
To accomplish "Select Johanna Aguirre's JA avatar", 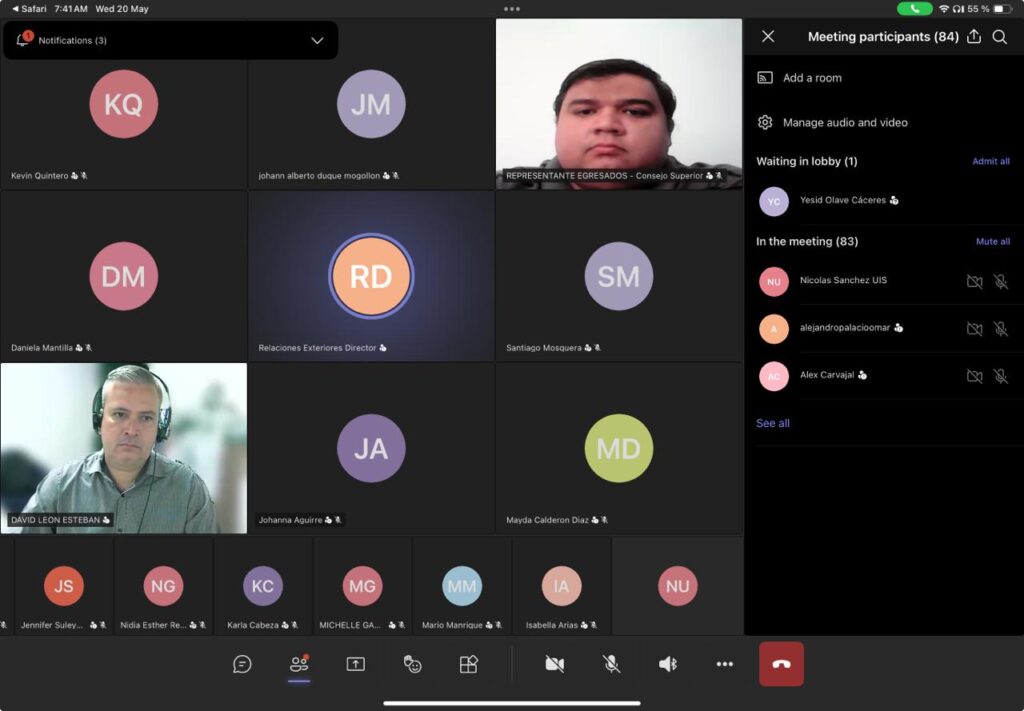I will (371, 449).
